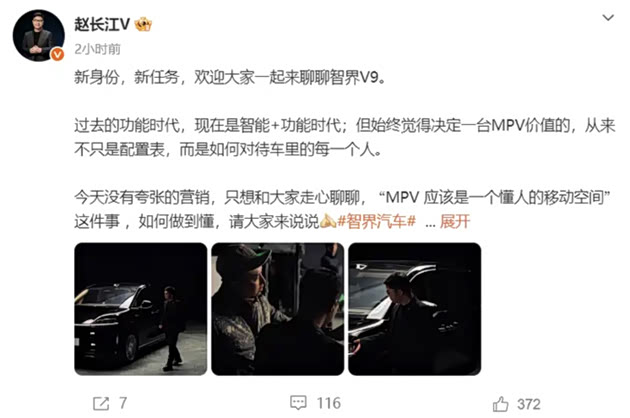Like the post with thumbs-up icon
This screenshot has width=630, height=418.
click(x=501, y=404)
